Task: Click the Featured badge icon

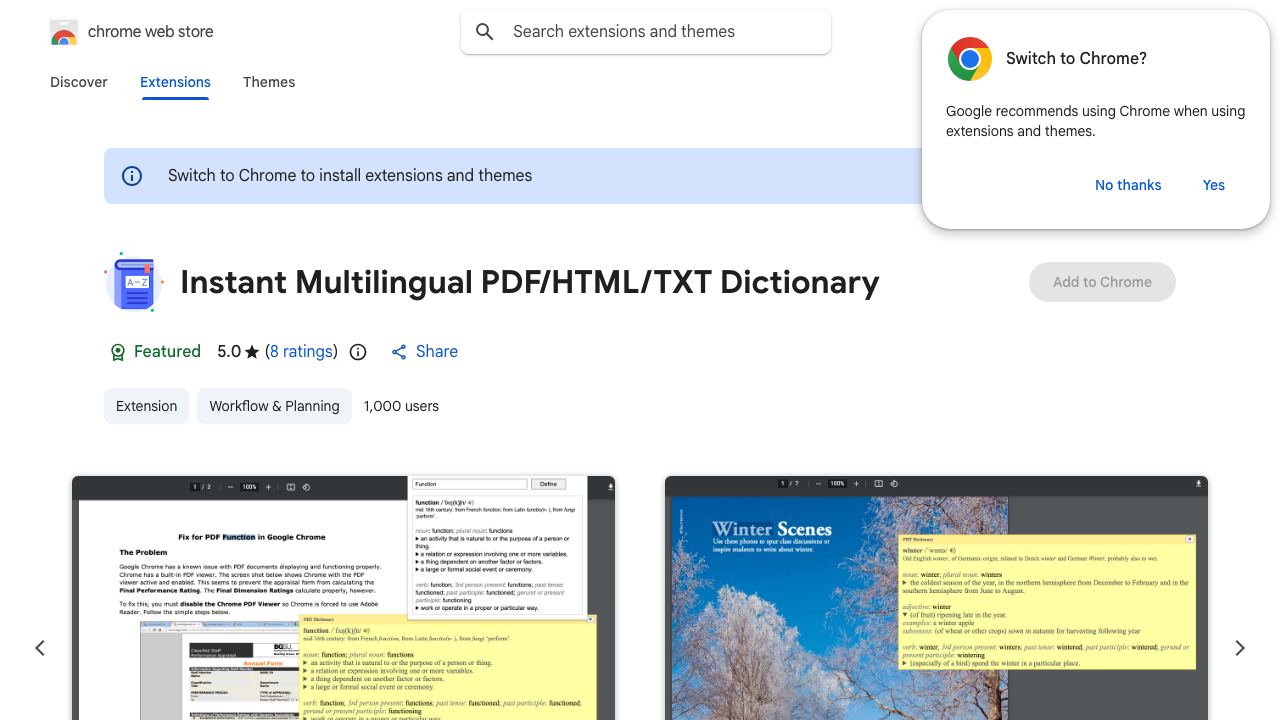Action: (118, 352)
